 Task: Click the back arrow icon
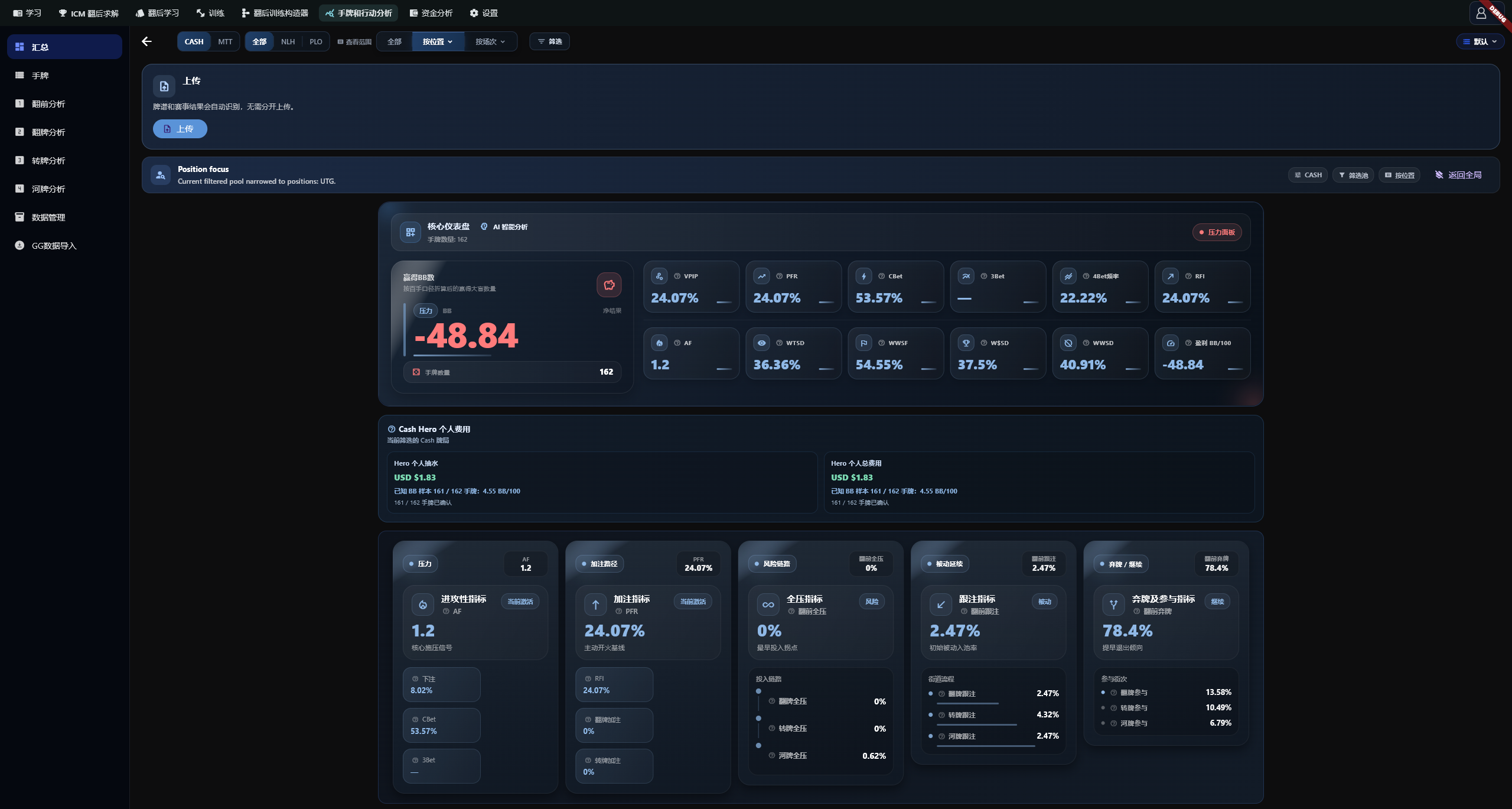[x=146, y=41]
